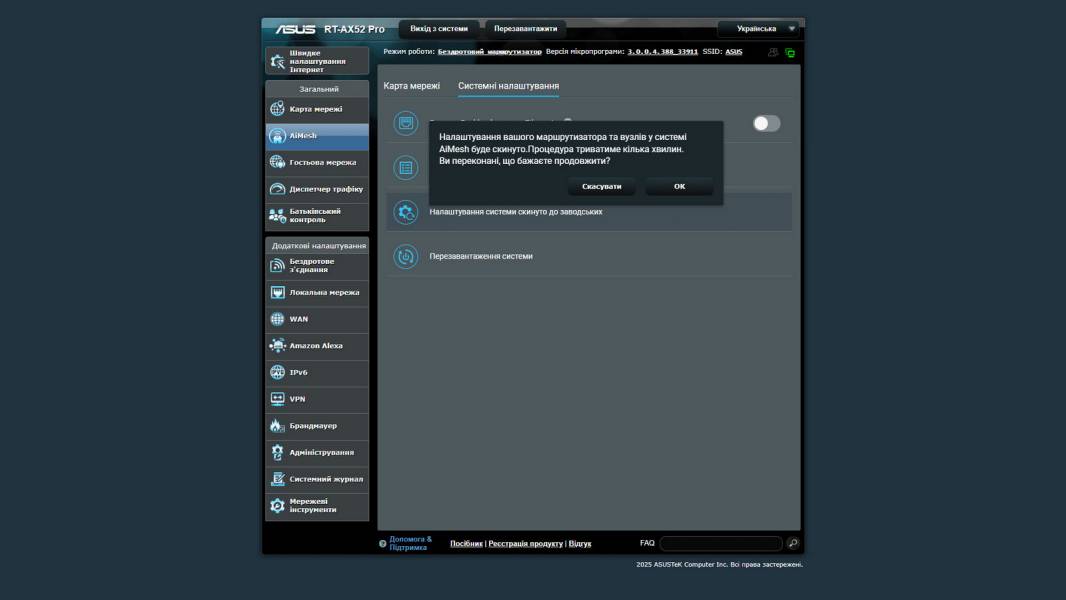Open Батьківський контроль icon
This screenshot has width=1066, height=600.
point(277,215)
